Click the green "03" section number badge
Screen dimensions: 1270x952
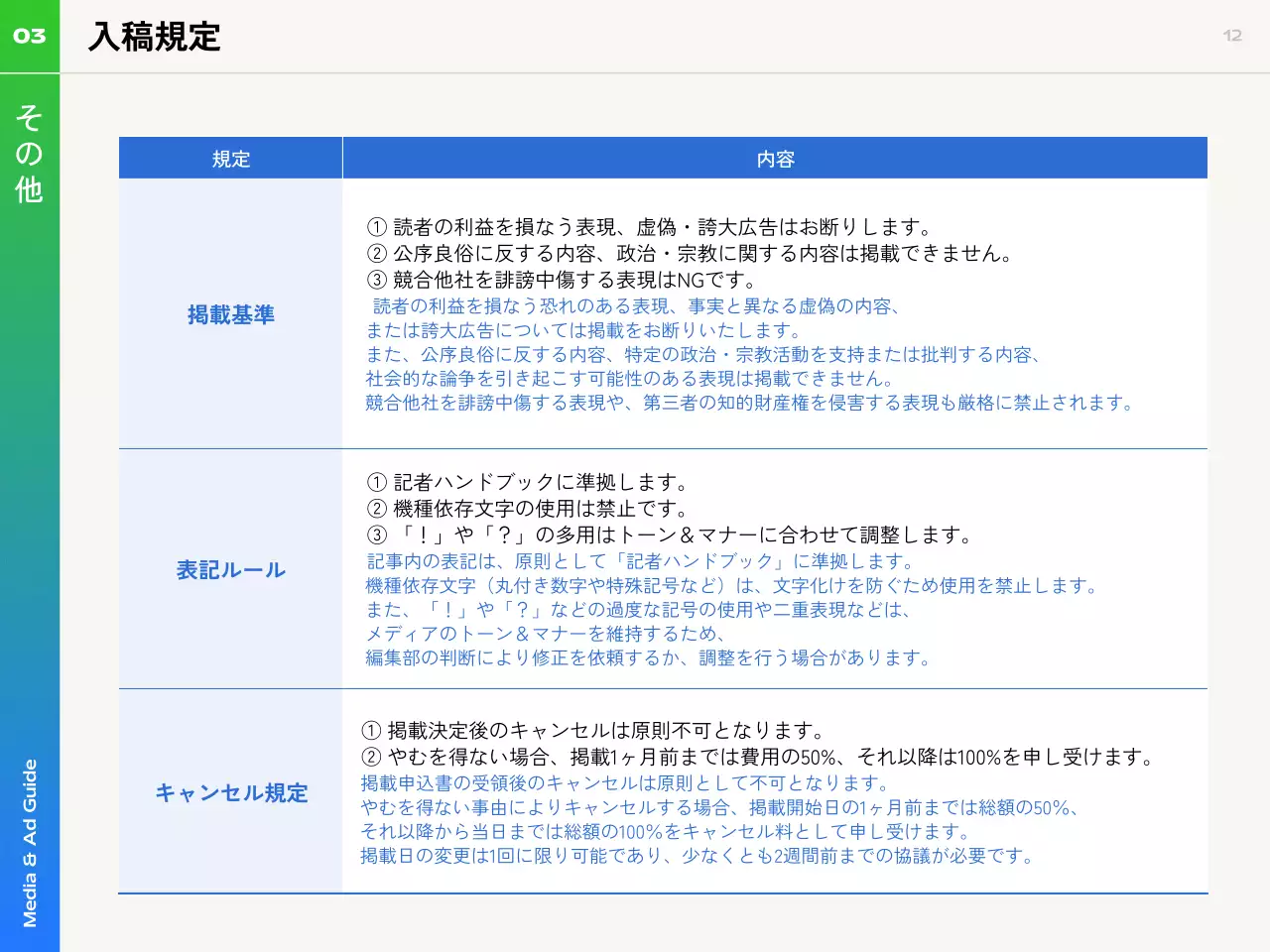[30, 37]
